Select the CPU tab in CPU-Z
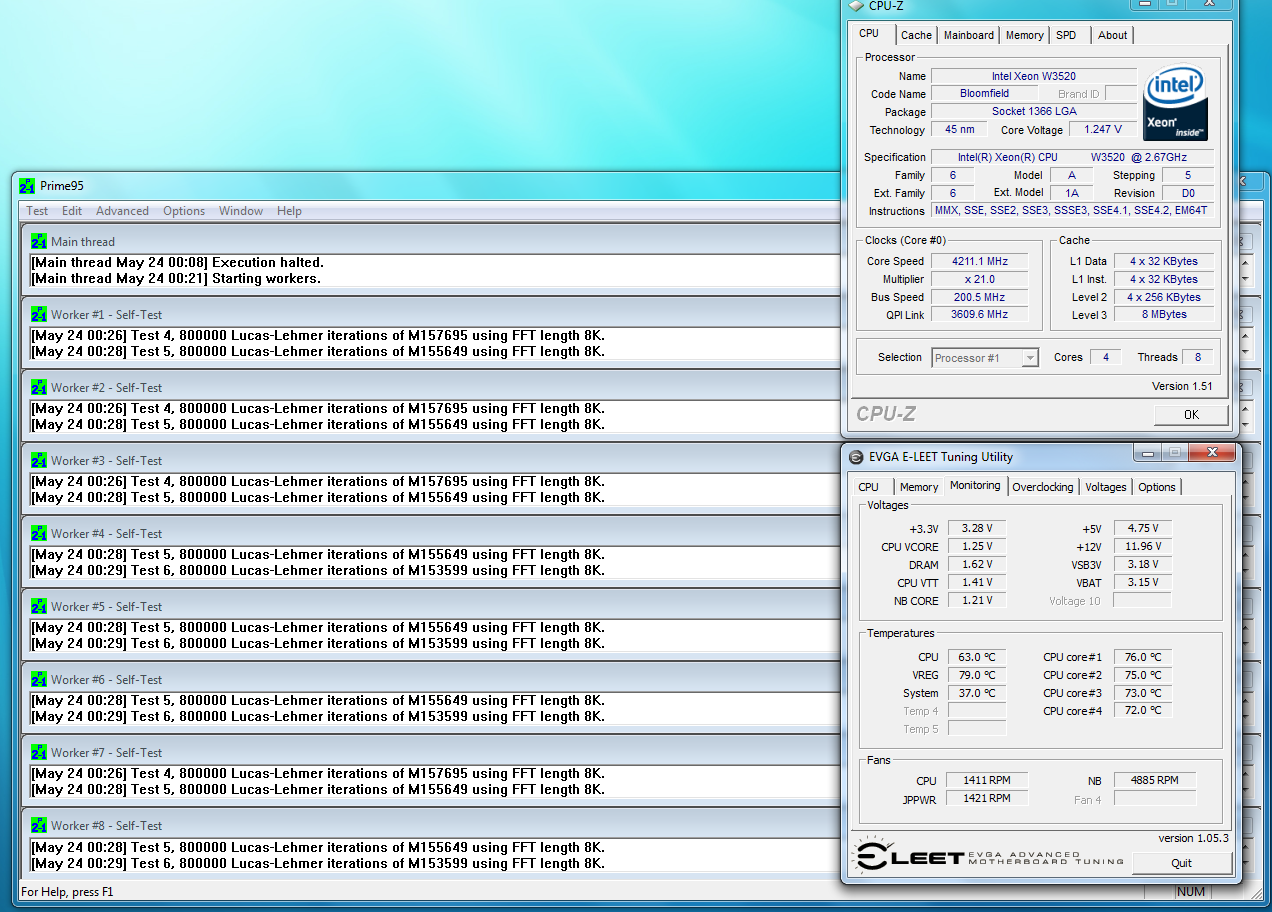This screenshot has height=912, width=1272. [869, 34]
